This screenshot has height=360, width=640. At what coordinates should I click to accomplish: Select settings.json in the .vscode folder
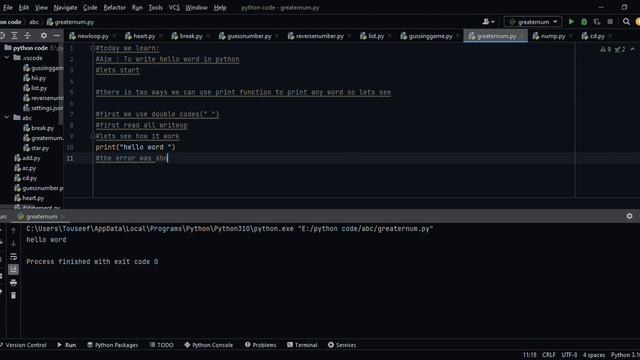point(43,108)
